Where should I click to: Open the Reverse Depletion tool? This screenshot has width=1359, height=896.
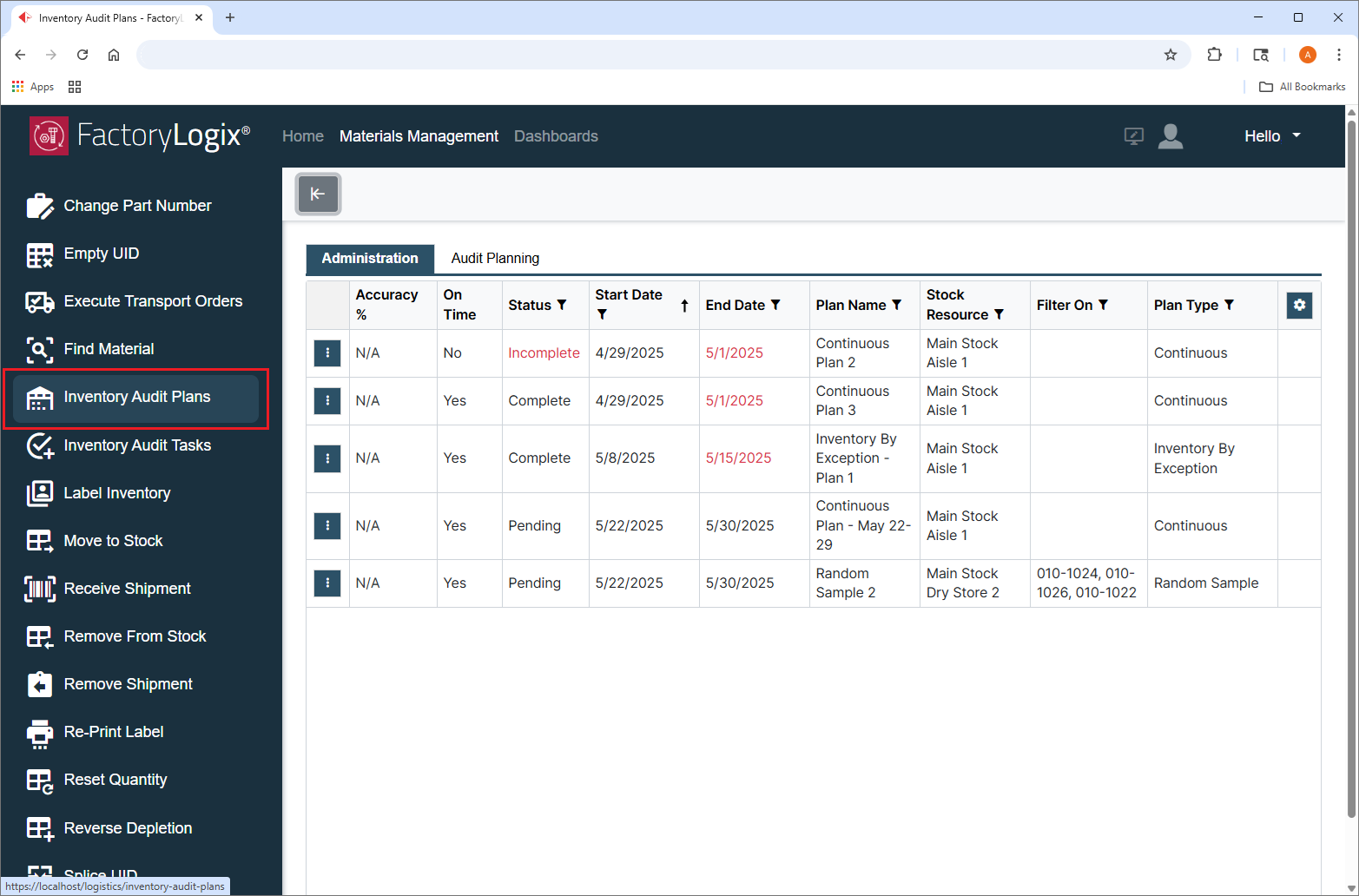128,827
